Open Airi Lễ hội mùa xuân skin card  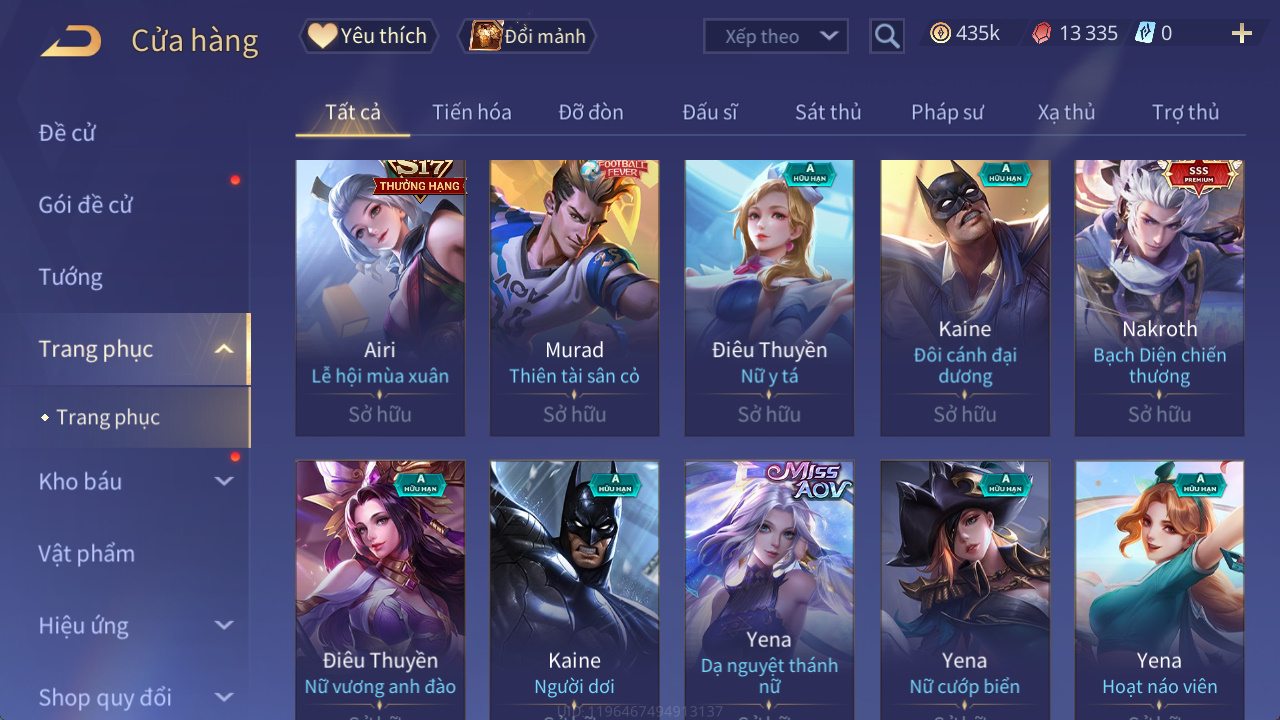(380, 298)
